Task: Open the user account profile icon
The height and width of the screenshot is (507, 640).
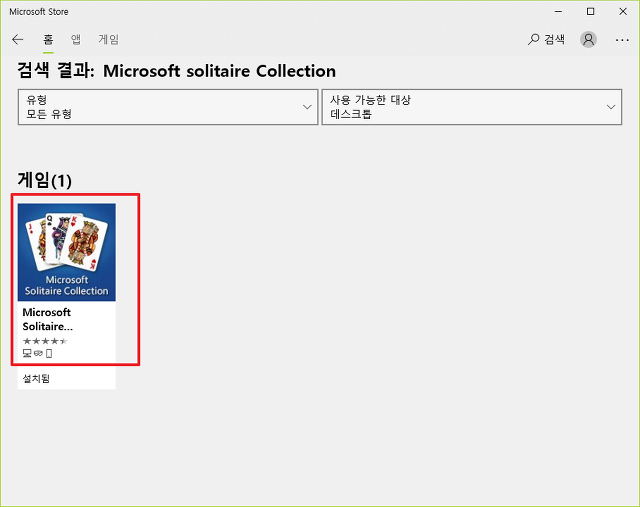Action: [588, 40]
